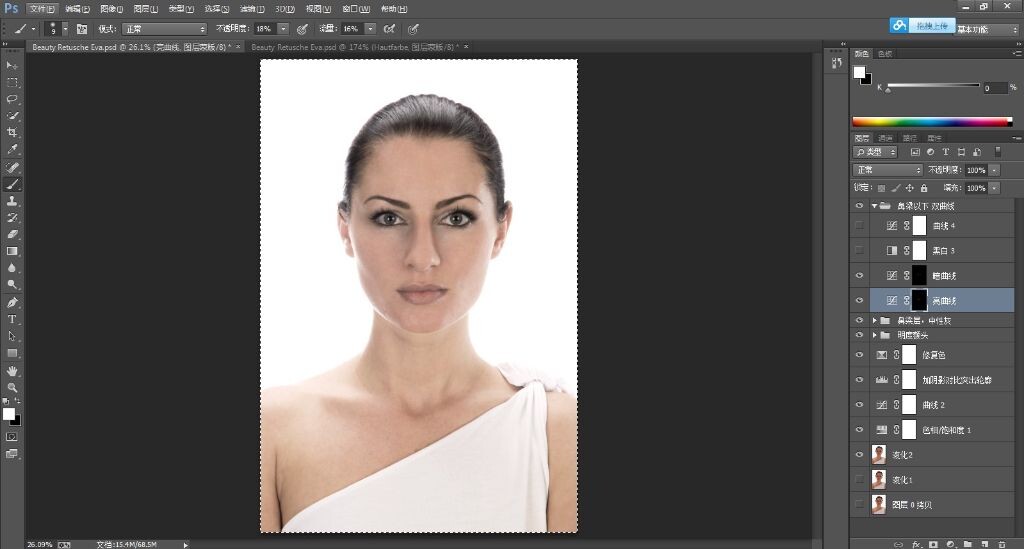Click the 液化2 layer thumbnail

click(879, 454)
